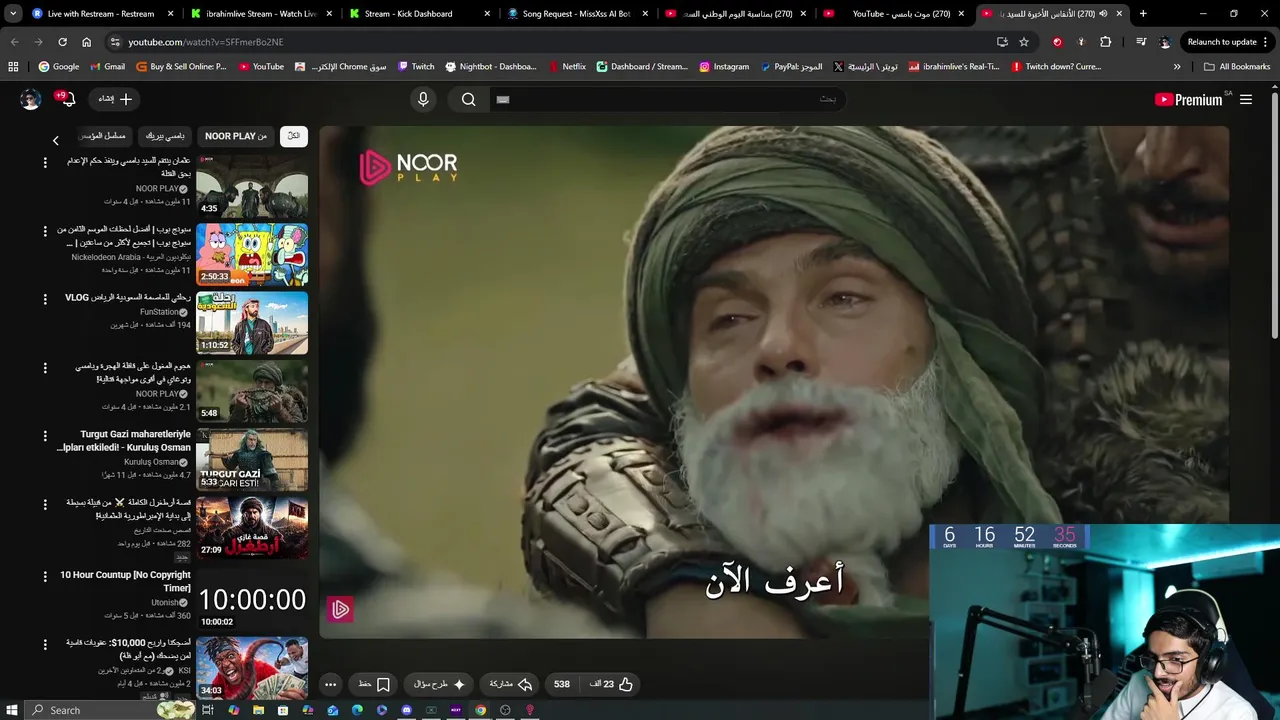Open Windows Start menu
Image resolution: width=1280 pixels, height=720 pixels.
[11, 710]
